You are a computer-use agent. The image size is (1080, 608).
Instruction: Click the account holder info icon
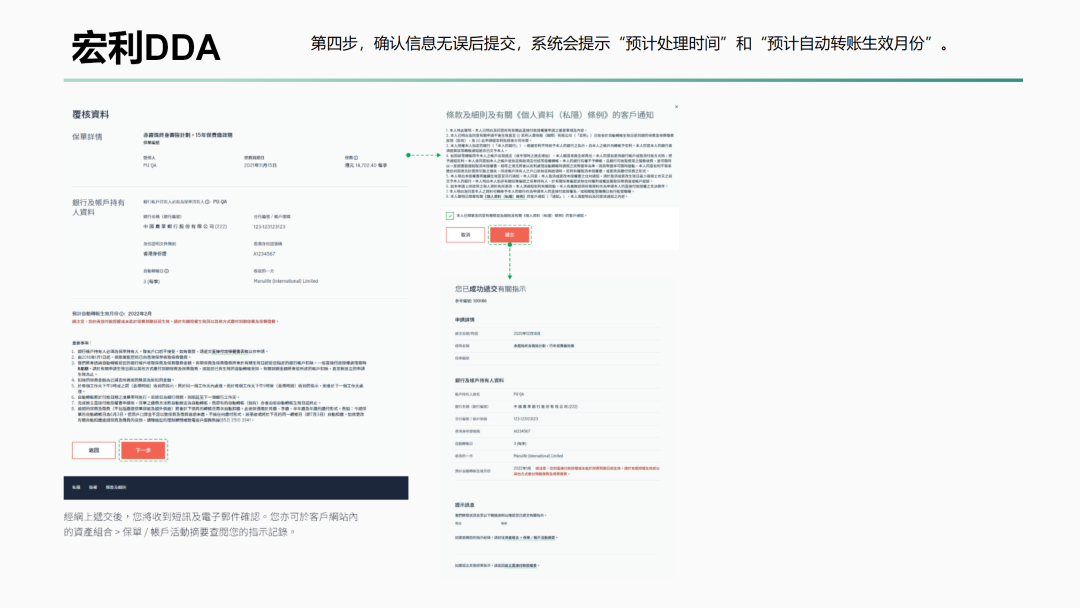pos(207,202)
